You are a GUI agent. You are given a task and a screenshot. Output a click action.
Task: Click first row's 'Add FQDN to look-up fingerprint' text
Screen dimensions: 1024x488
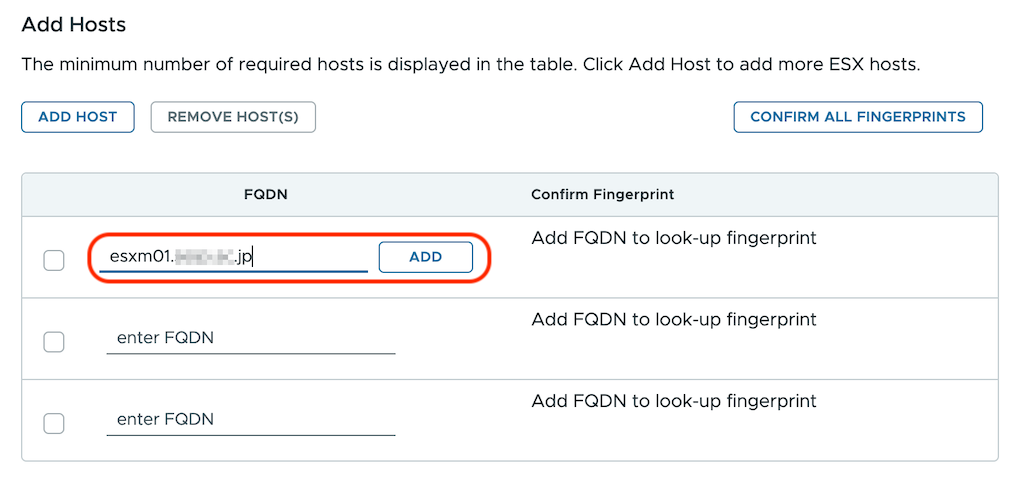click(x=674, y=238)
